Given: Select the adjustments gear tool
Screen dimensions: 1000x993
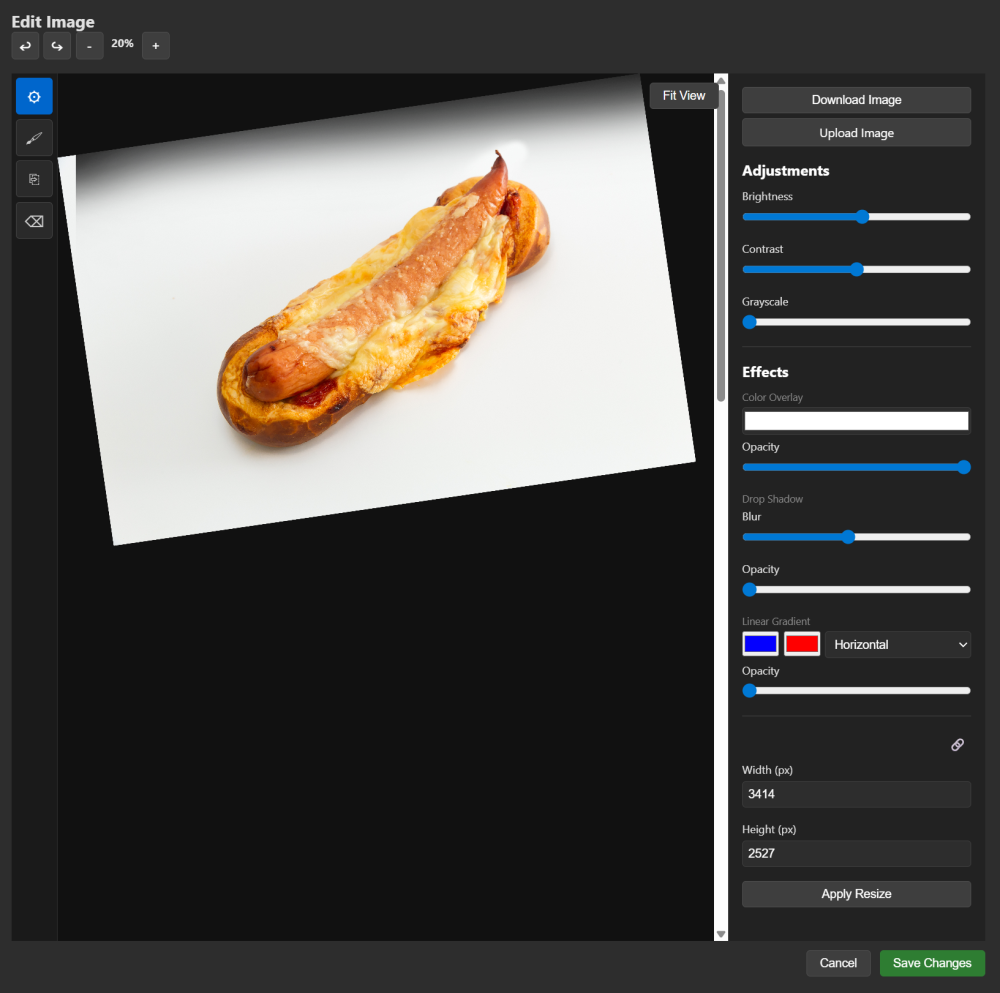Looking at the screenshot, I should point(34,97).
